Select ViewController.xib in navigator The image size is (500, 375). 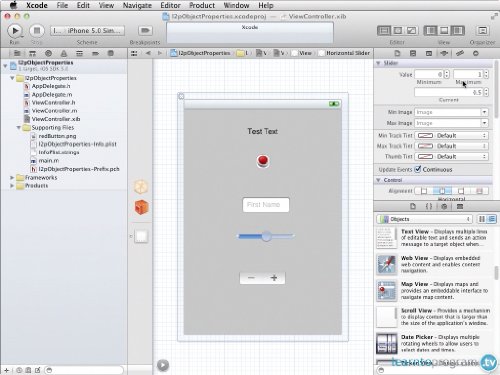pos(56,119)
